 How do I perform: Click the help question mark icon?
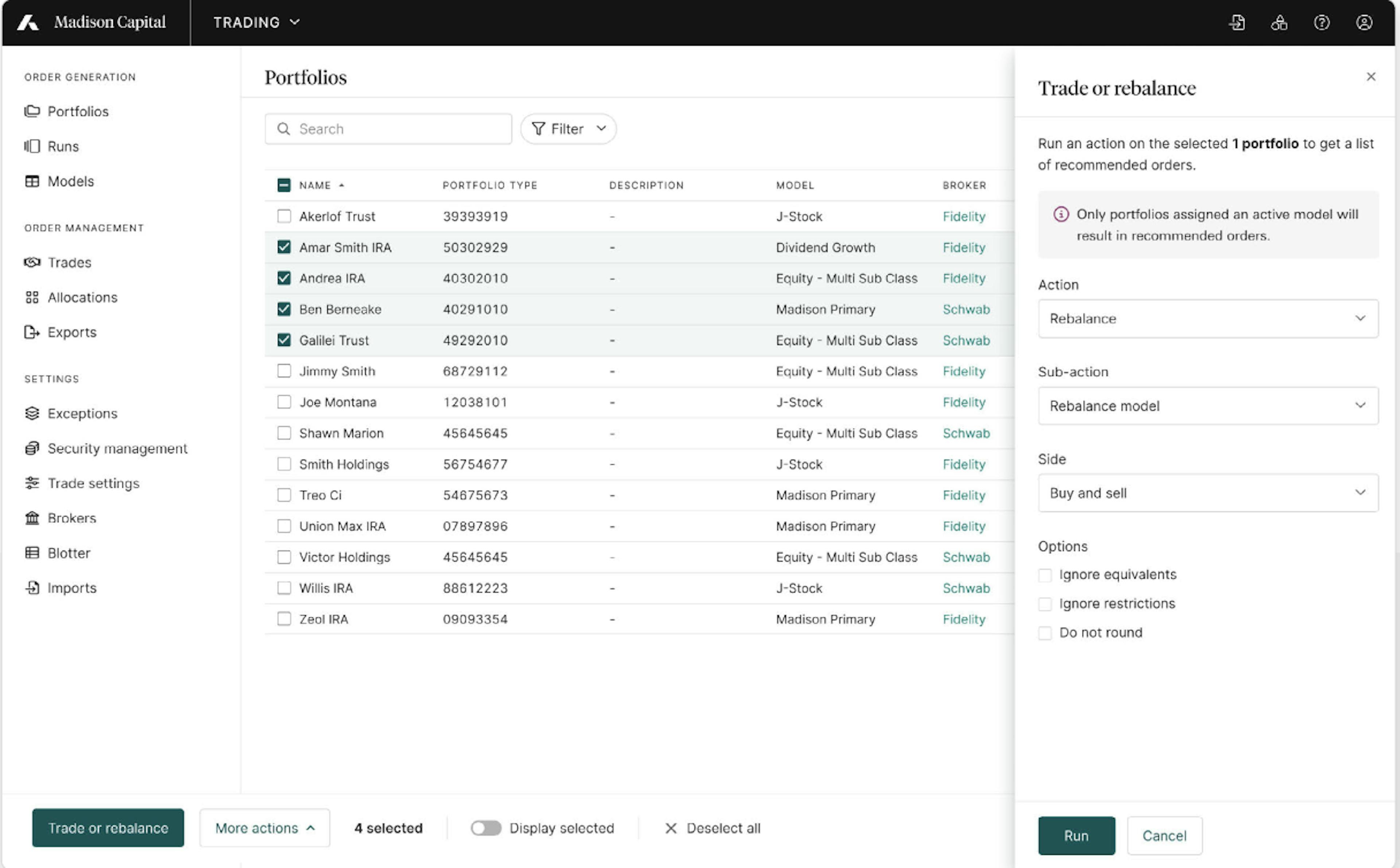1321,22
